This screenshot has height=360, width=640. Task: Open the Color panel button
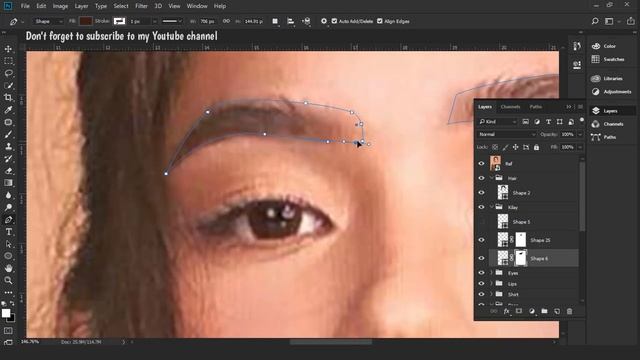tap(604, 46)
